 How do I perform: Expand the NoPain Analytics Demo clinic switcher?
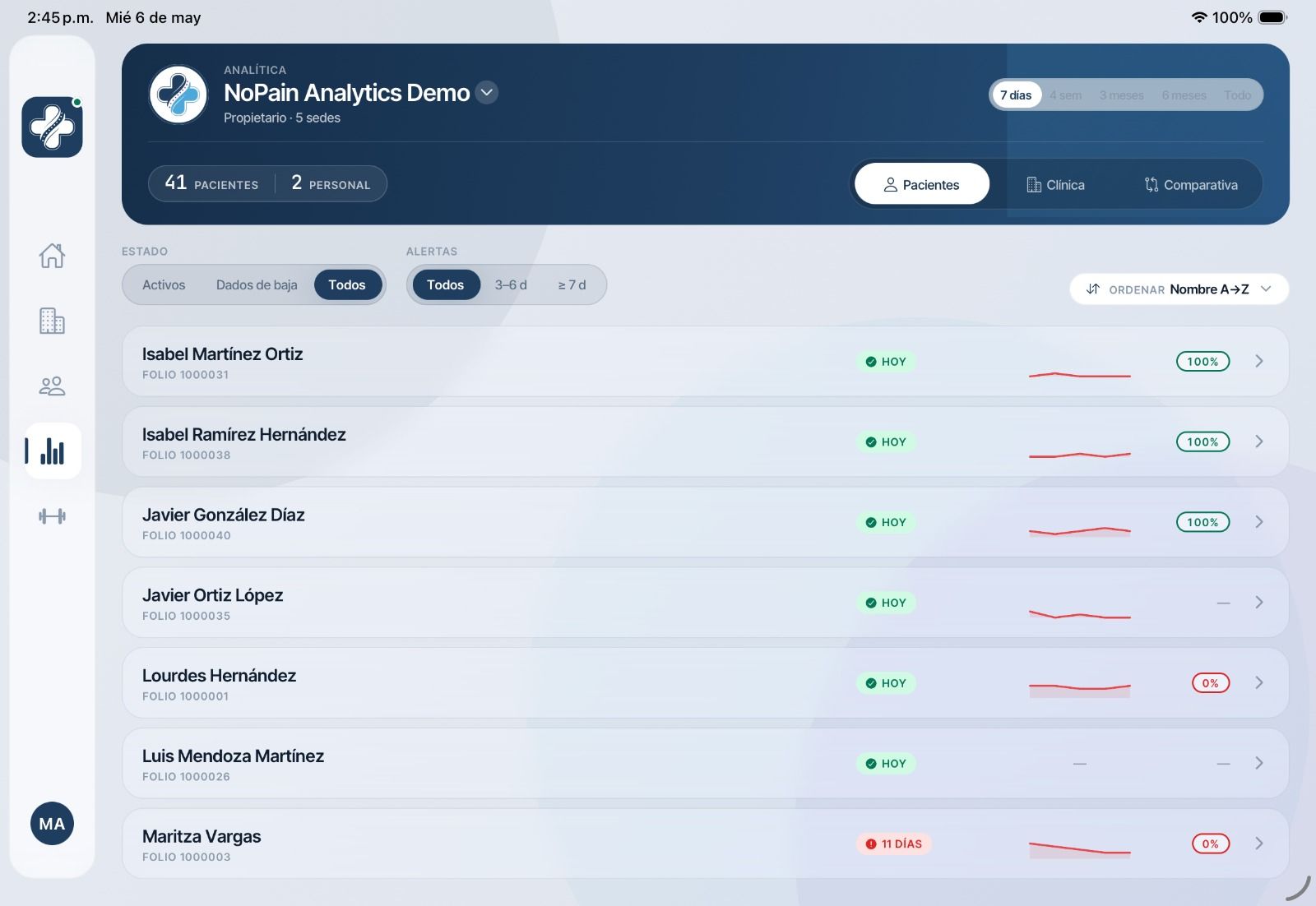click(487, 93)
